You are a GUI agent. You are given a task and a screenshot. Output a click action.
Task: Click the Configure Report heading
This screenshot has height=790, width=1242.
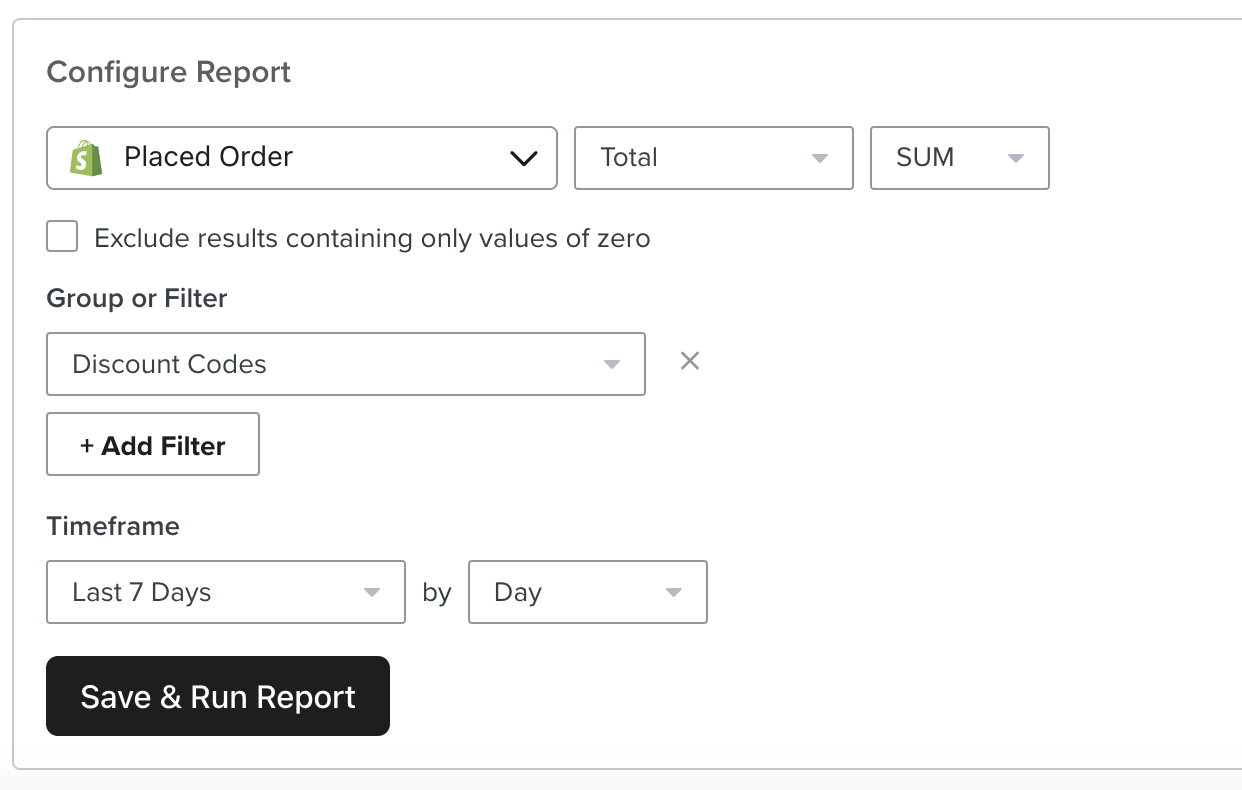click(169, 73)
